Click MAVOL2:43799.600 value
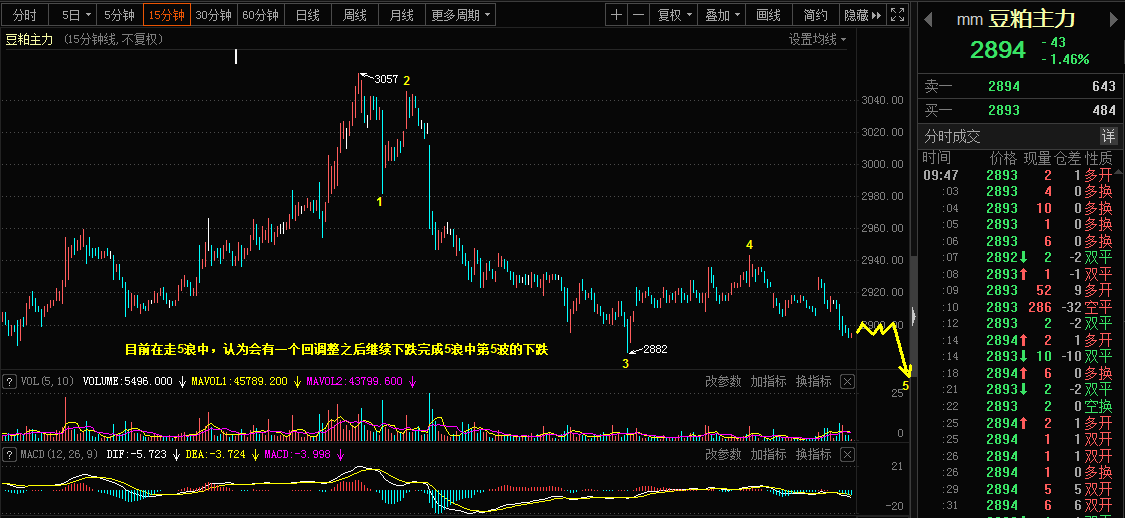The image size is (1125, 518). pyautogui.click(x=354, y=382)
